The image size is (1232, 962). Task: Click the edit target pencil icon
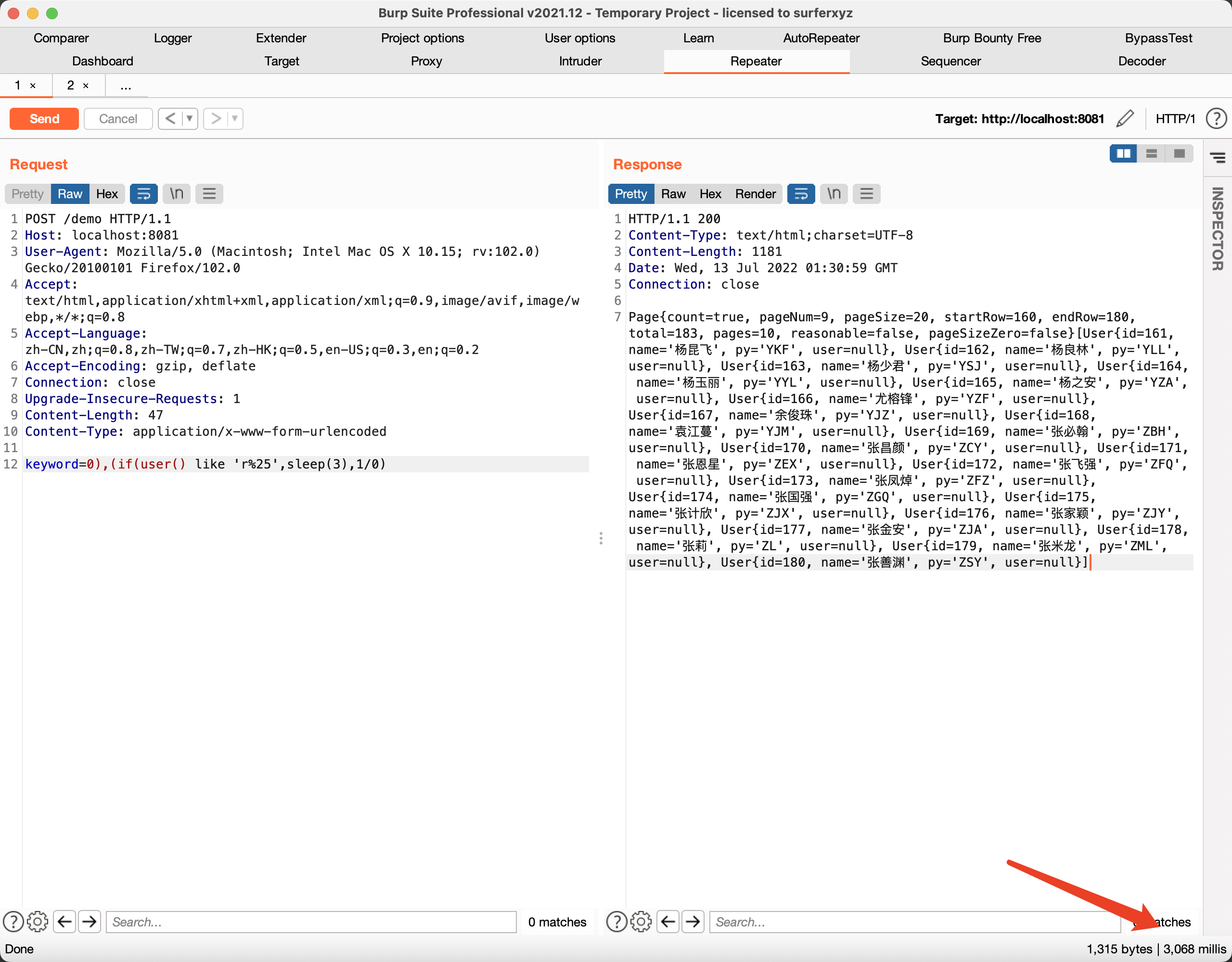click(1125, 118)
